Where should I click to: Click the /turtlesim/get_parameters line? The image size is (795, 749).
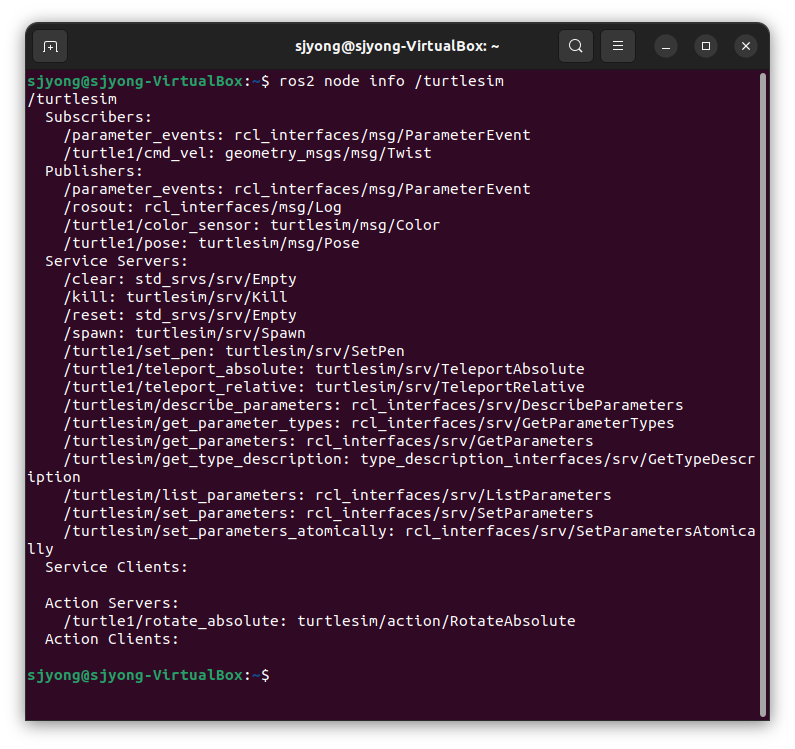click(x=328, y=441)
